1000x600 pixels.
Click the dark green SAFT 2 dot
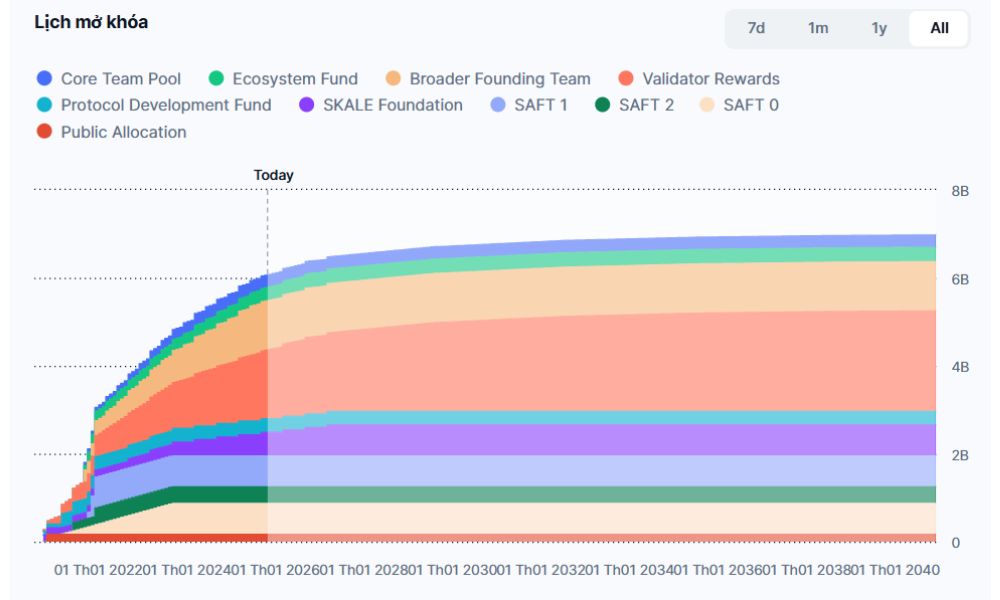[x=602, y=105]
